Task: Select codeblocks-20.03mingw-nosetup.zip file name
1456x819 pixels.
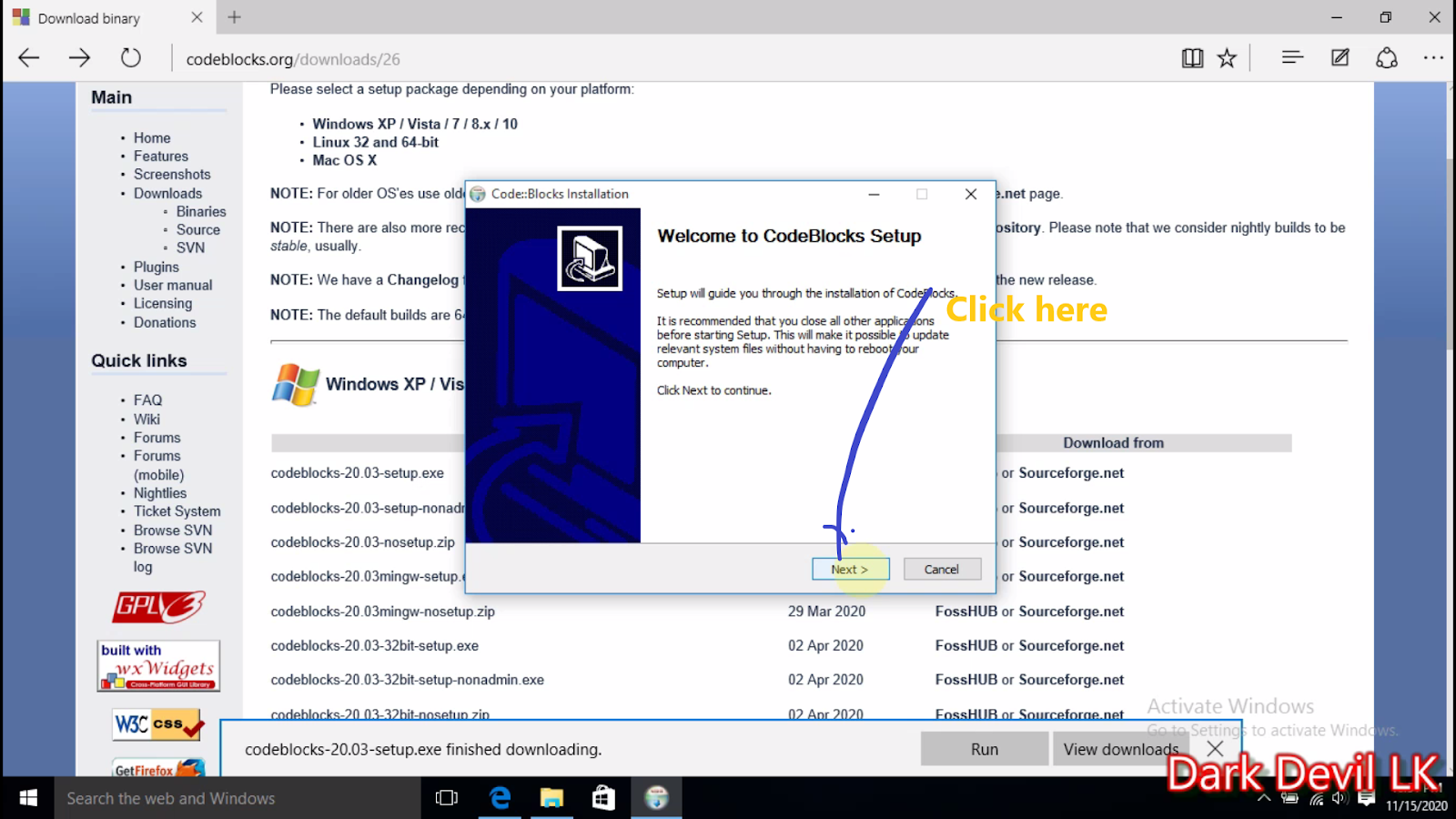Action: 383,612
